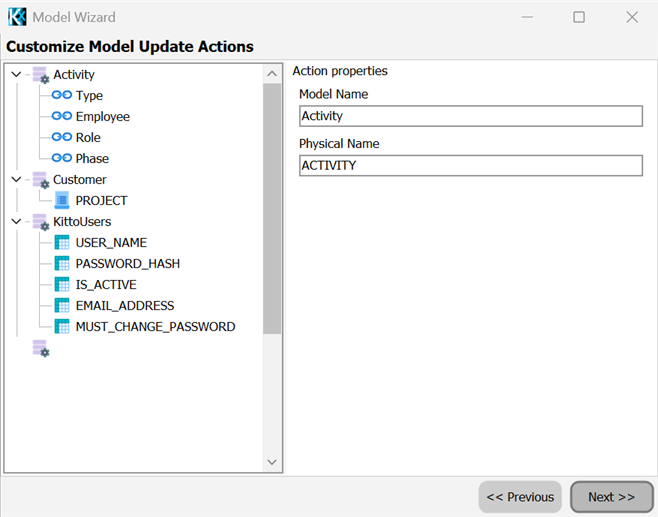Click the detail icon beside PROJECT
The width and height of the screenshot is (658, 517).
point(62,200)
